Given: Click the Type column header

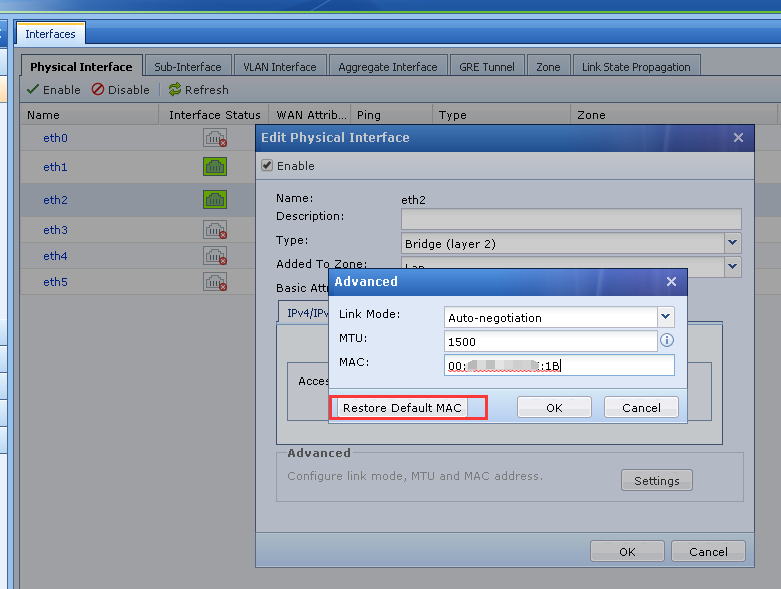Looking at the screenshot, I should 501,115.
